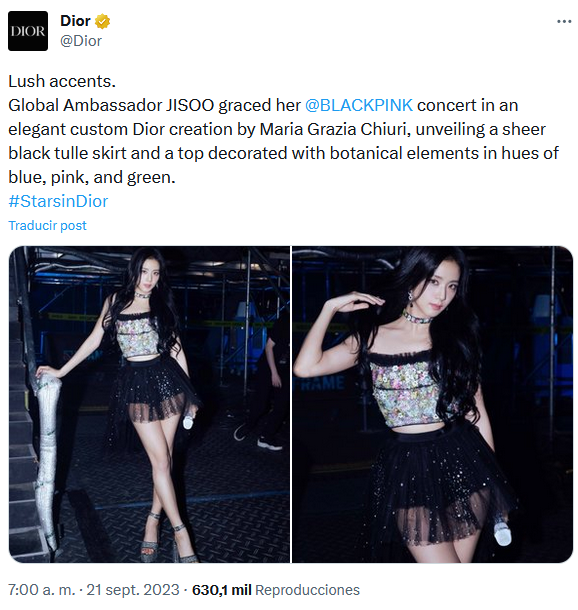Click Traducir post to translate
This screenshot has width=578, height=610.
[x=47, y=226]
